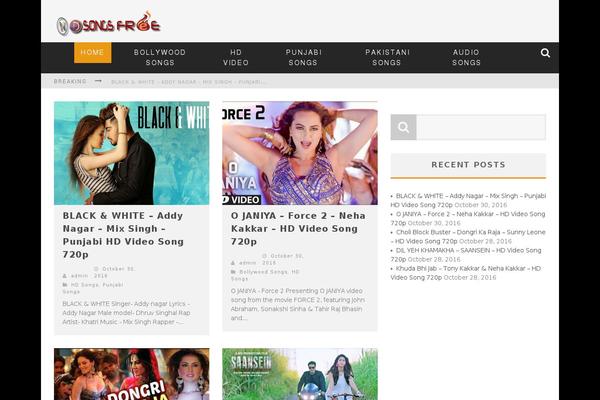Open the HD Video menu

coord(236,57)
